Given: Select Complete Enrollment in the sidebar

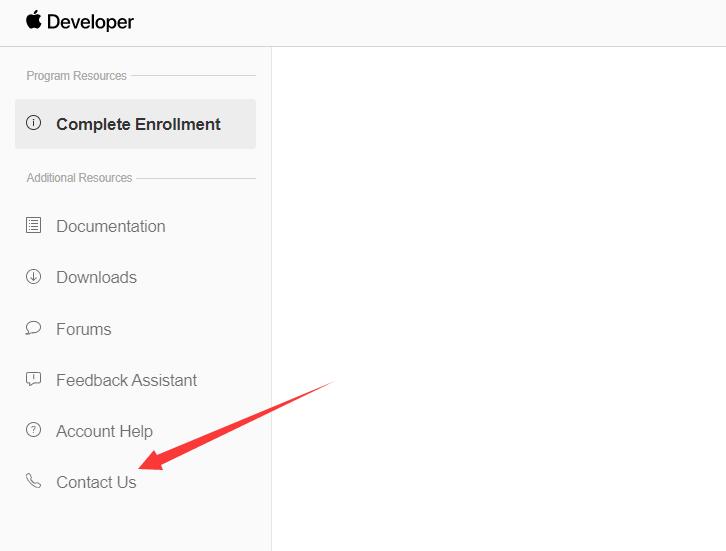Looking at the screenshot, I should tap(135, 124).
